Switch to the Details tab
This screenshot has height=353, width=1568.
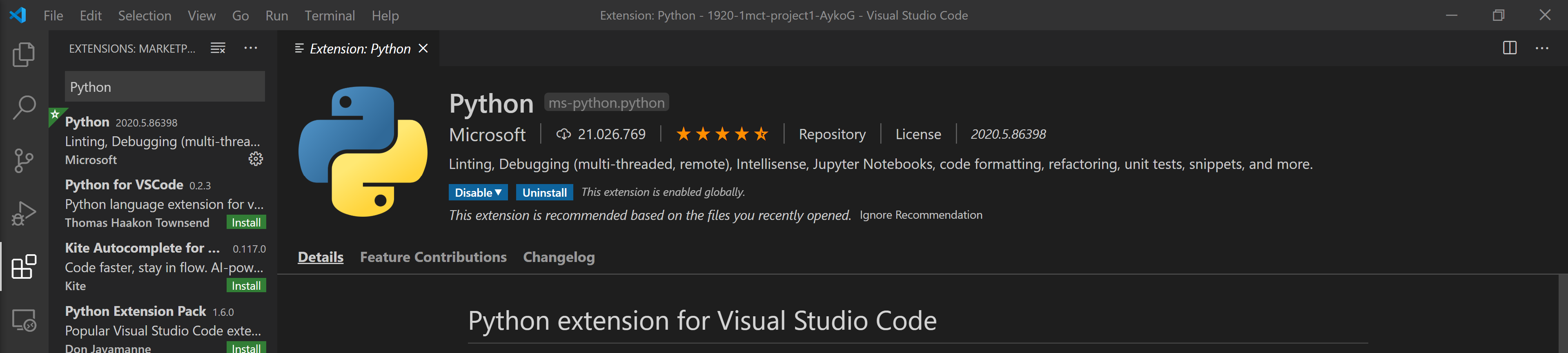coord(320,257)
